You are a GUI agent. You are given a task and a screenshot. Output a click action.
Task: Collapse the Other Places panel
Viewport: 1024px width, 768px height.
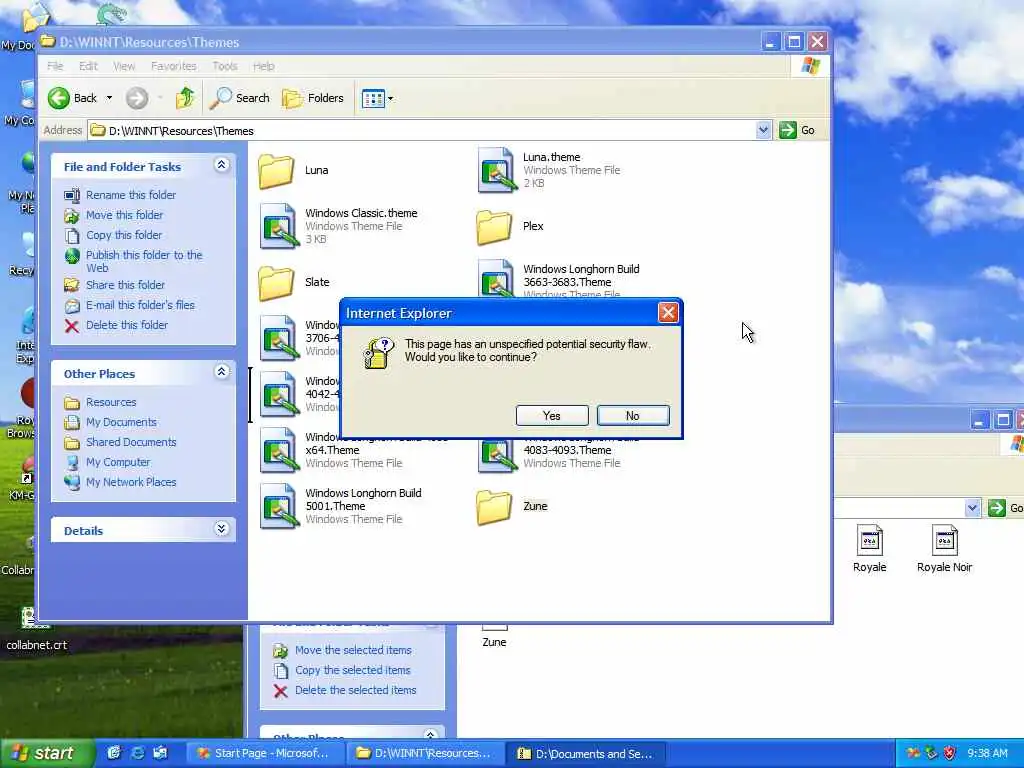click(221, 372)
